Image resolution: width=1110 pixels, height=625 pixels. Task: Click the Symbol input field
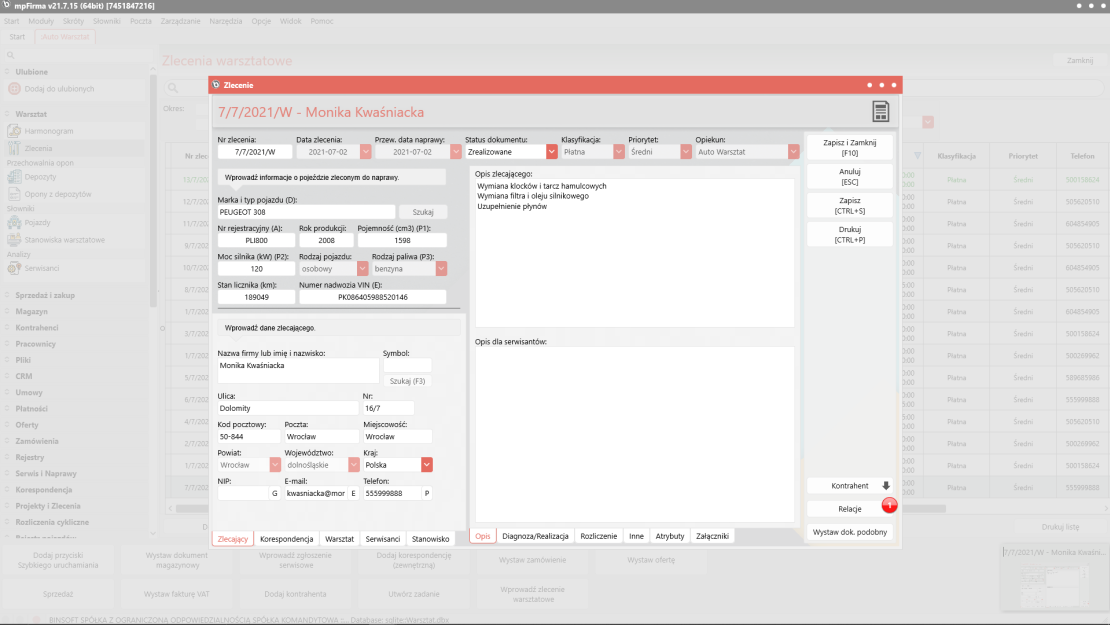407,365
